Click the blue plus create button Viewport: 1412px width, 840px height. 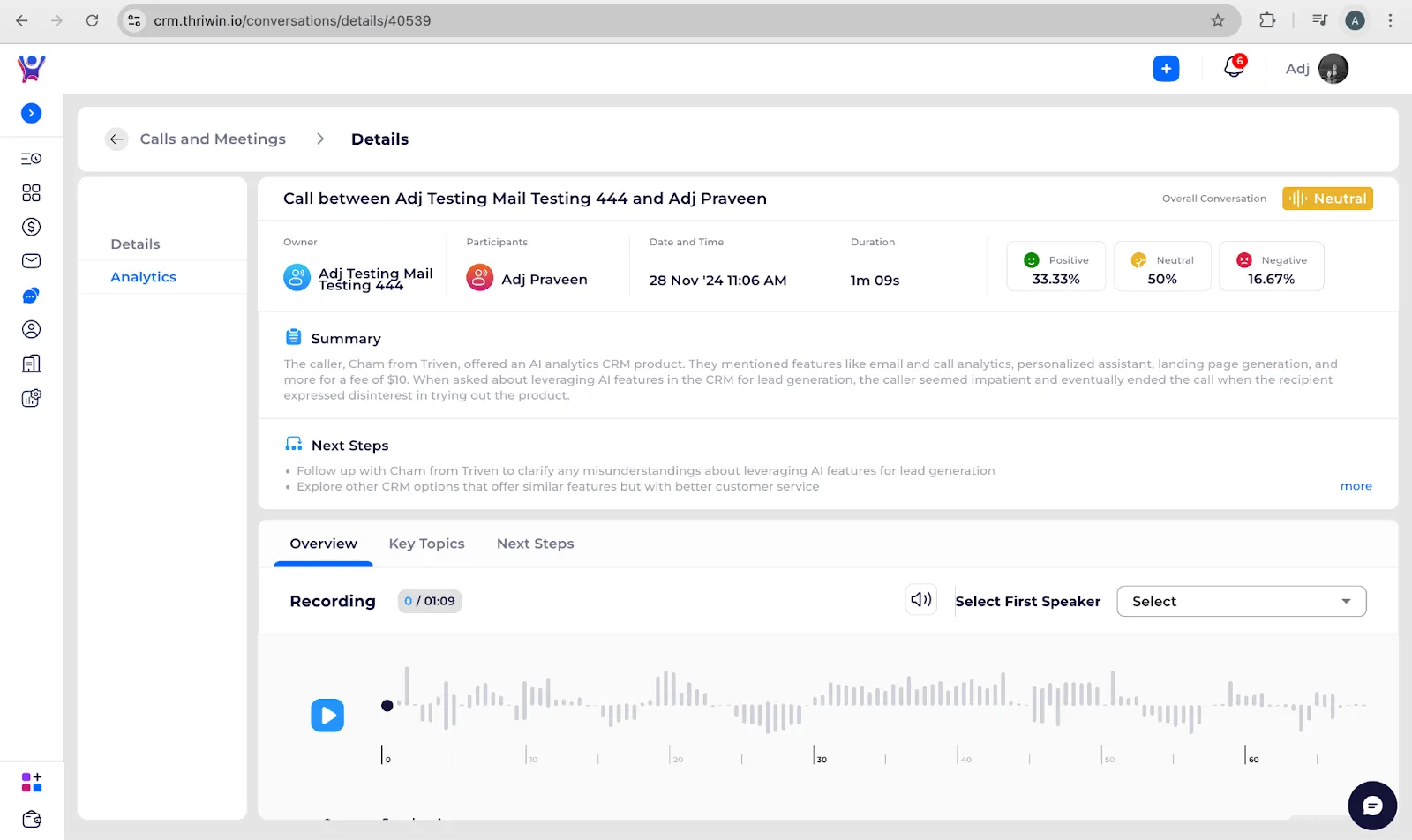pos(1166,69)
